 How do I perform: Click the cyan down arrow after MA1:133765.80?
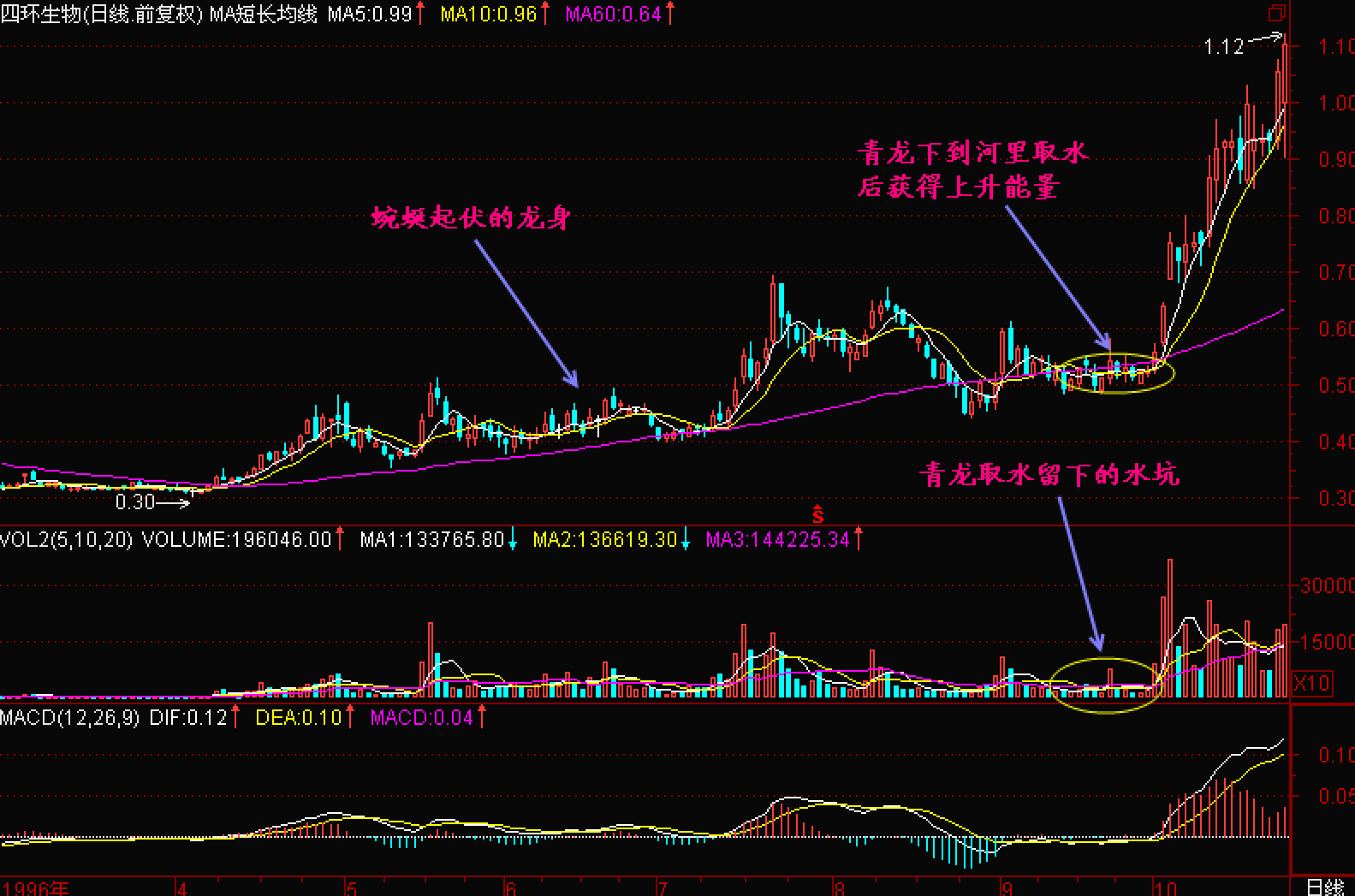[x=512, y=539]
